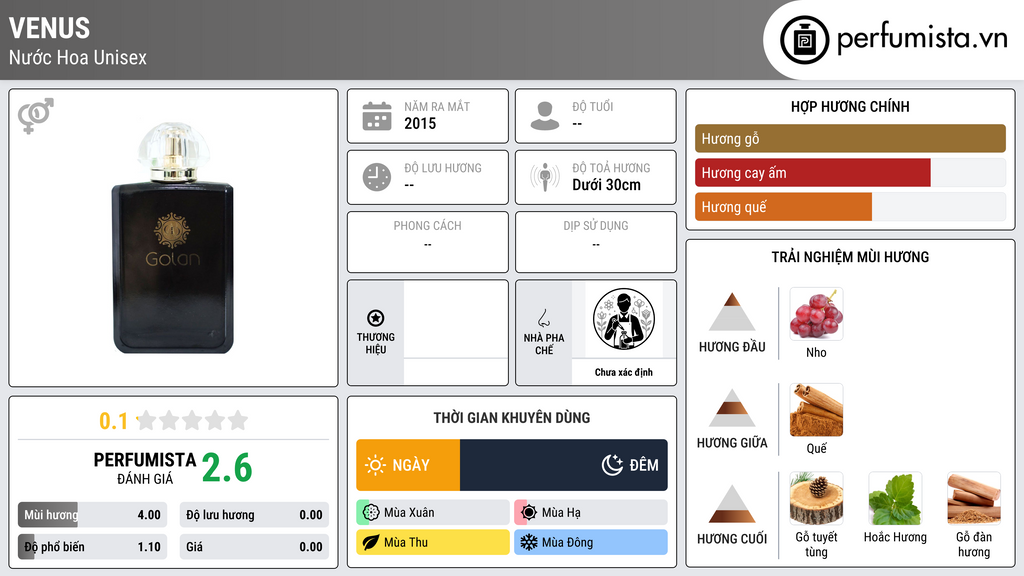Click the Mùa Thu season label
This screenshot has height=576, width=1024.
(406, 543)
